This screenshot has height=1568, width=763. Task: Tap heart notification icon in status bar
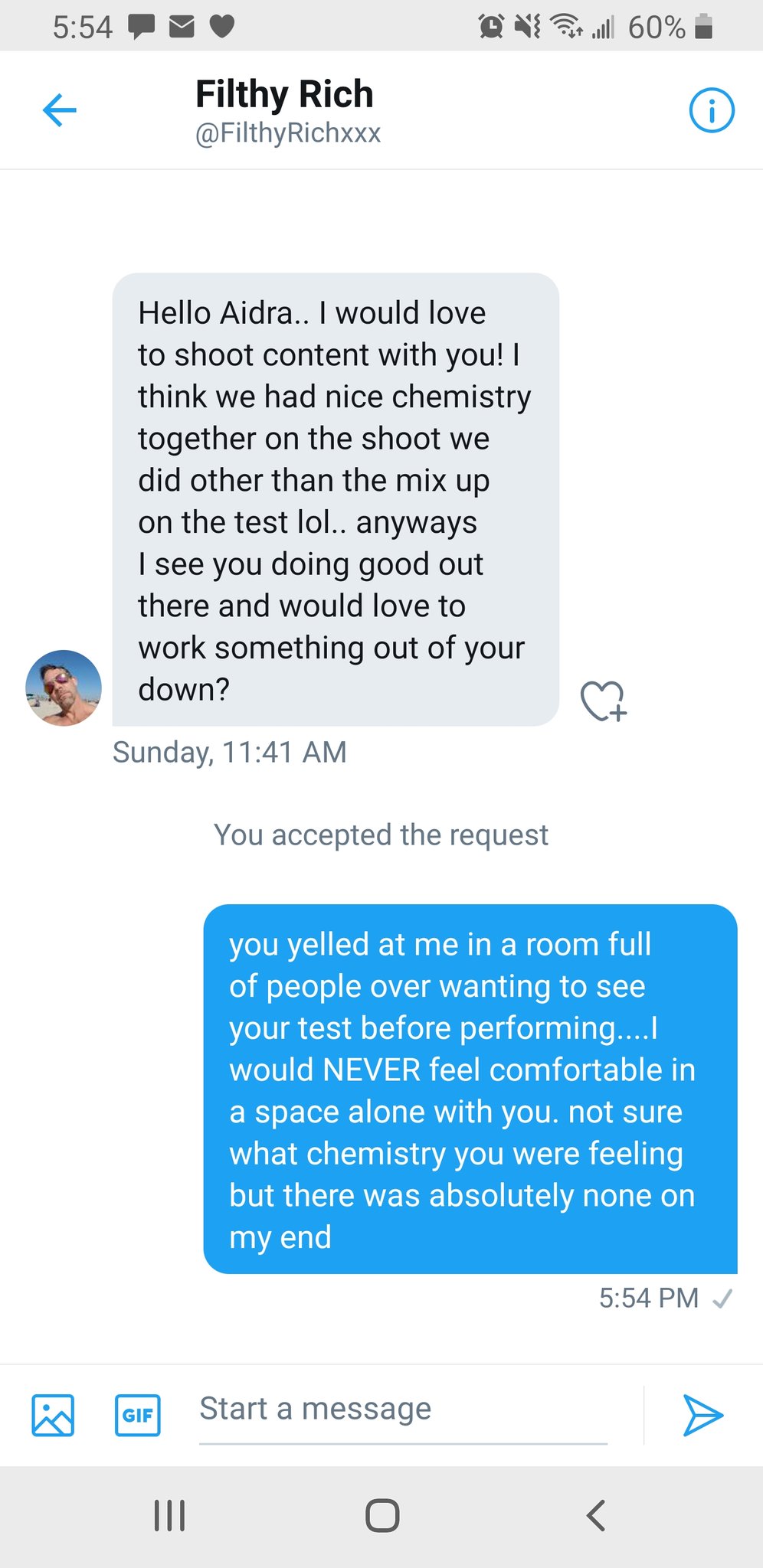click(222, 28)
